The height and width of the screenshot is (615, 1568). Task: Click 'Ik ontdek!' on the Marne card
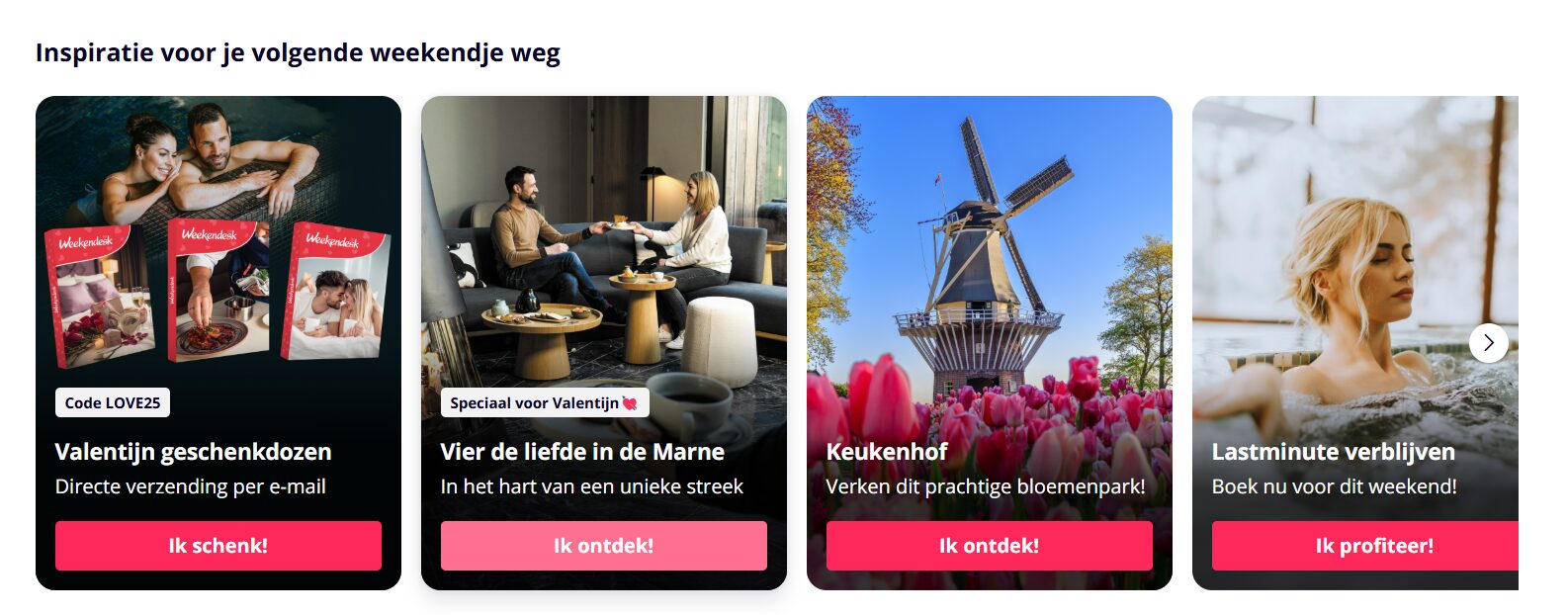point(604,546)
